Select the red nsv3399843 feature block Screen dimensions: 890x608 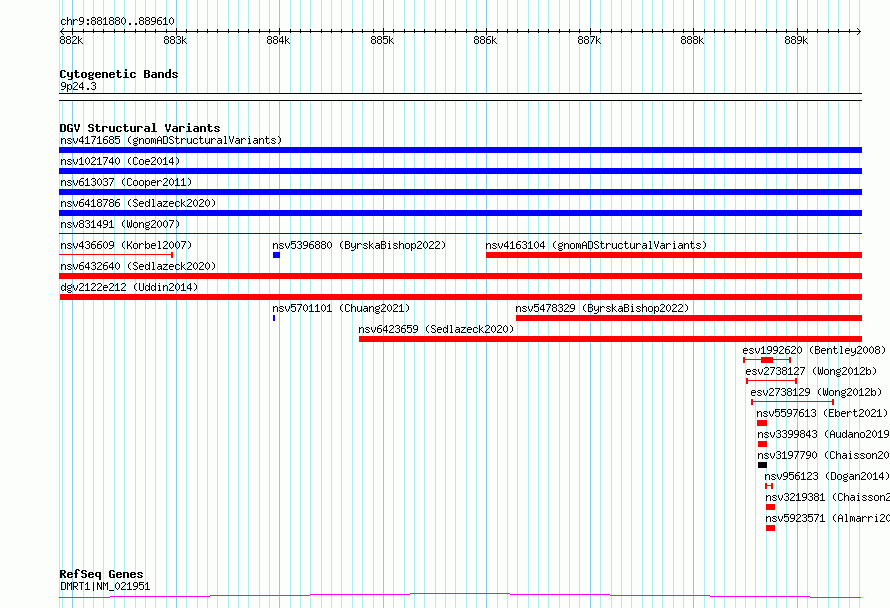(x=762, y=444)
